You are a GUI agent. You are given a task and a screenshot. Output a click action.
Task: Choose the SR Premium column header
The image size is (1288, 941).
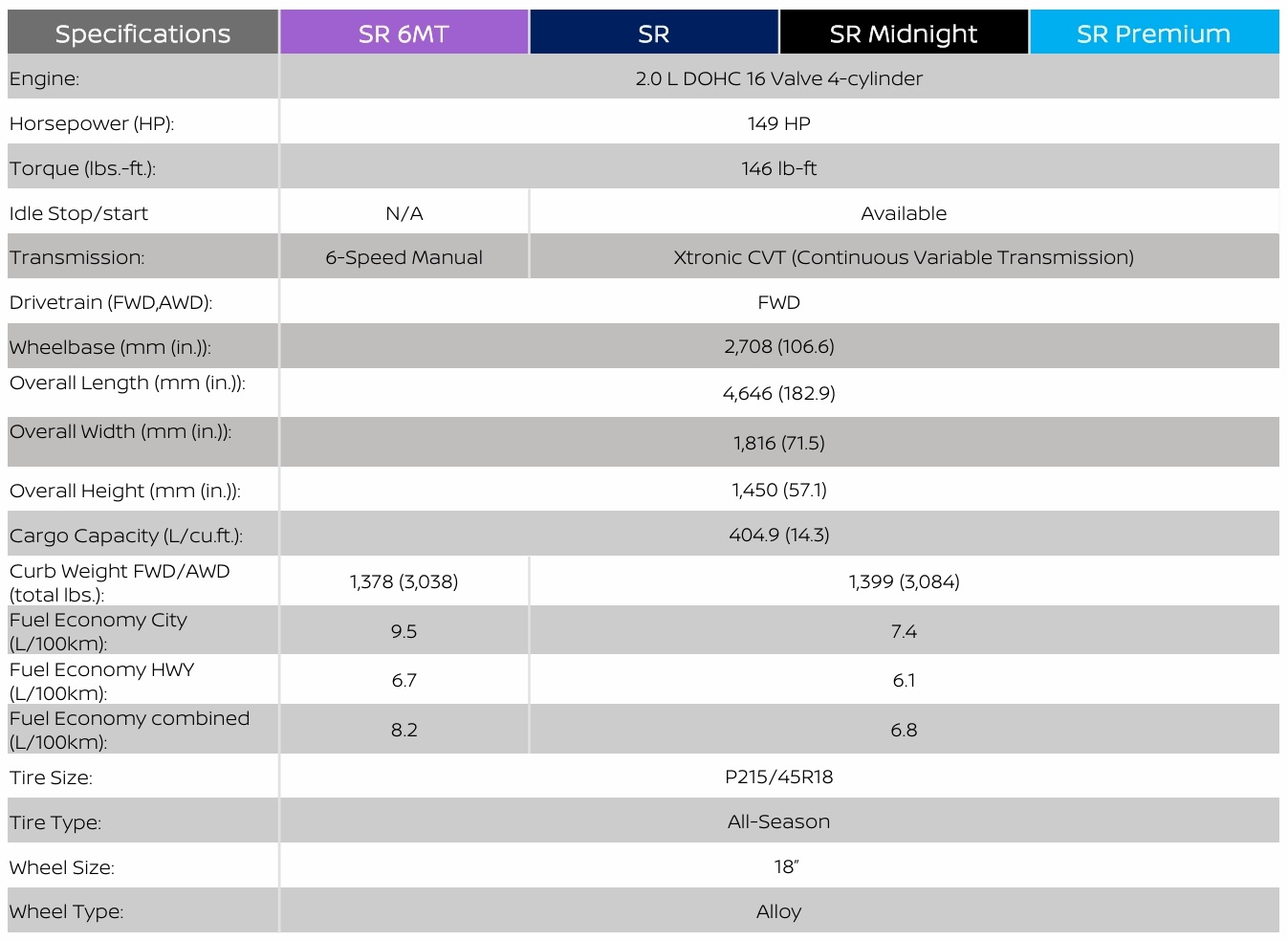pos(1153,33)
